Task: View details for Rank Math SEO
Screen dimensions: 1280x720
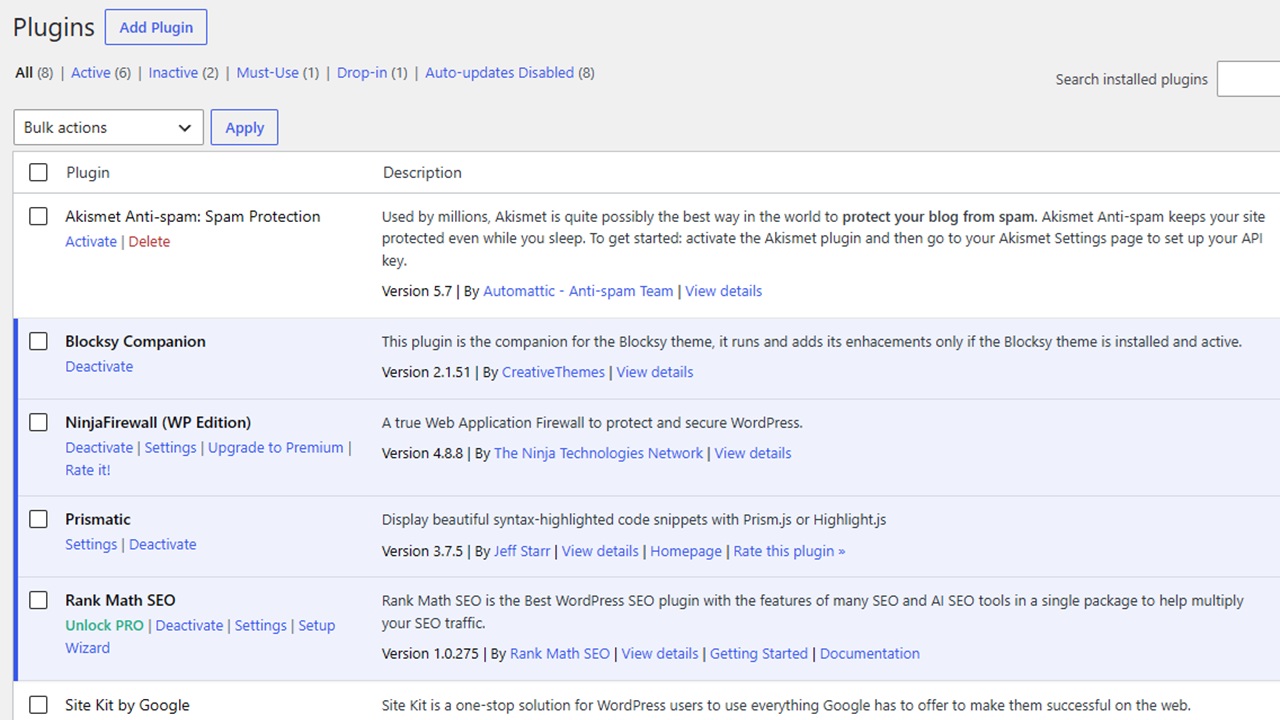Action: (660, 653)
